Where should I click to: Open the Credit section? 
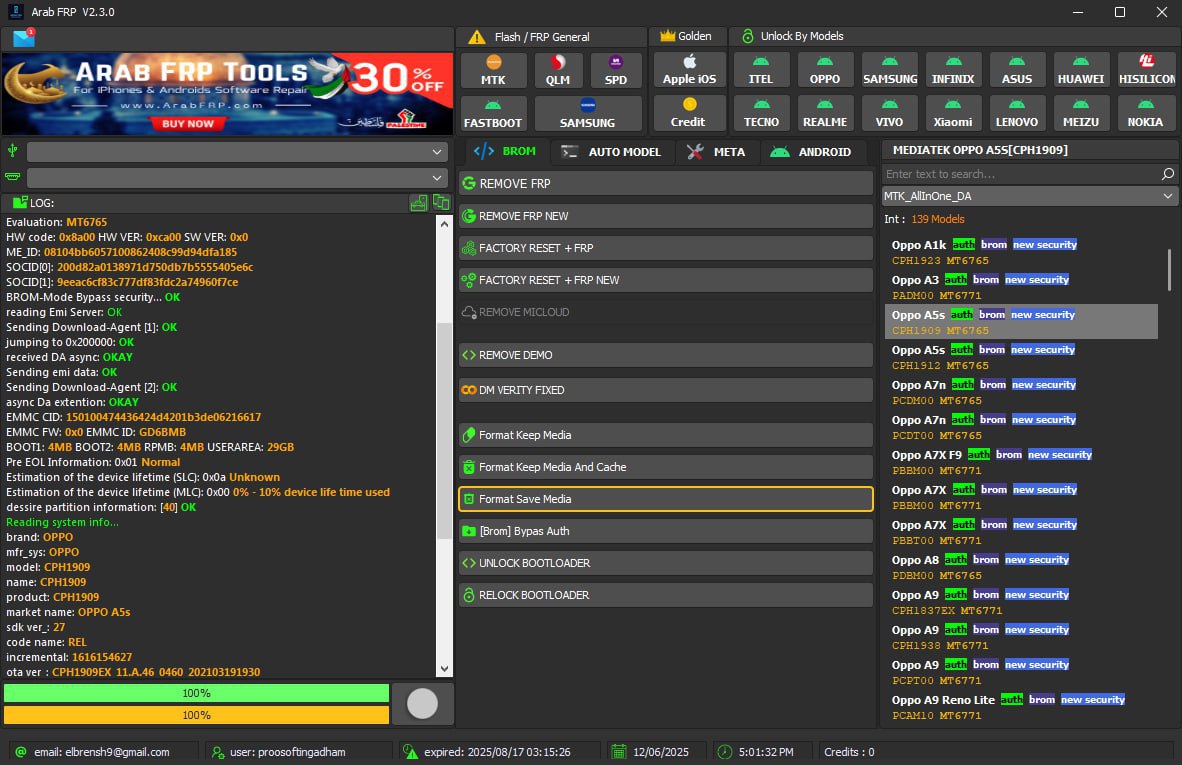(x=689, y=112)
